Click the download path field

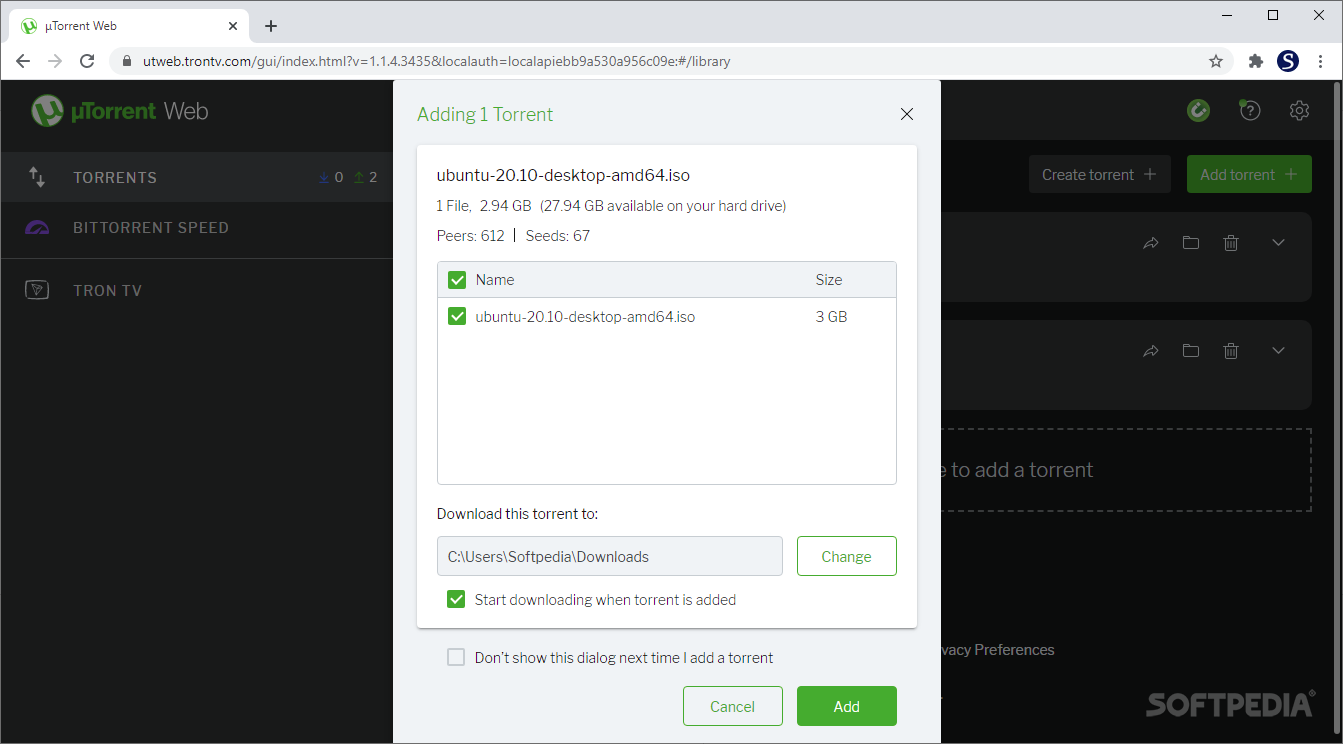(610, 556)
